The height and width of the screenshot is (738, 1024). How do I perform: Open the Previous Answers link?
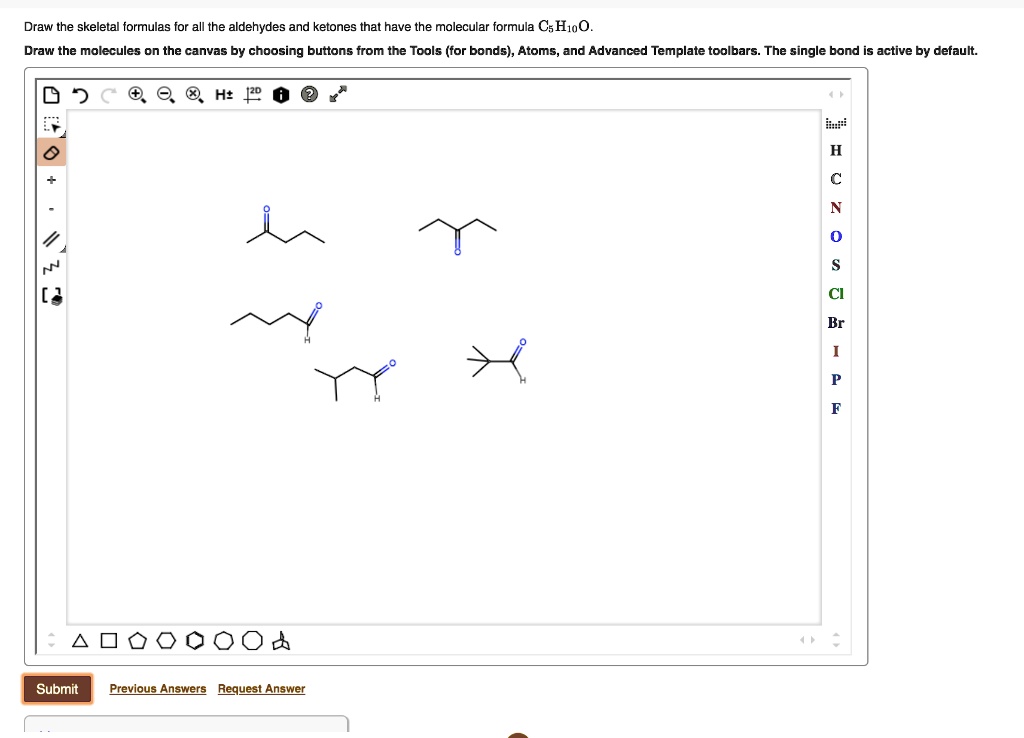(x=157, y=688)
